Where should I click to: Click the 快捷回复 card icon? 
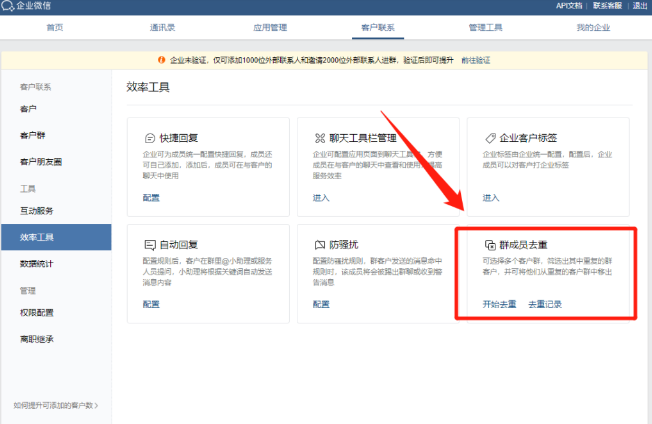[150, 138]
